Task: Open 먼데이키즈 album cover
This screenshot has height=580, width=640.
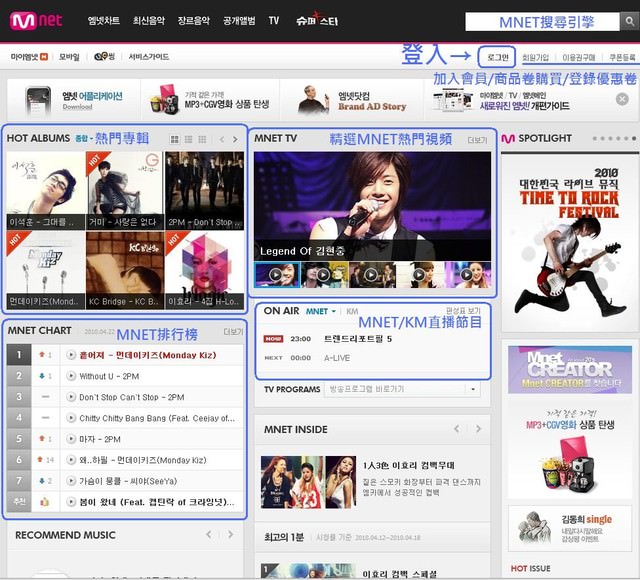Action: [x=46, y=270]
